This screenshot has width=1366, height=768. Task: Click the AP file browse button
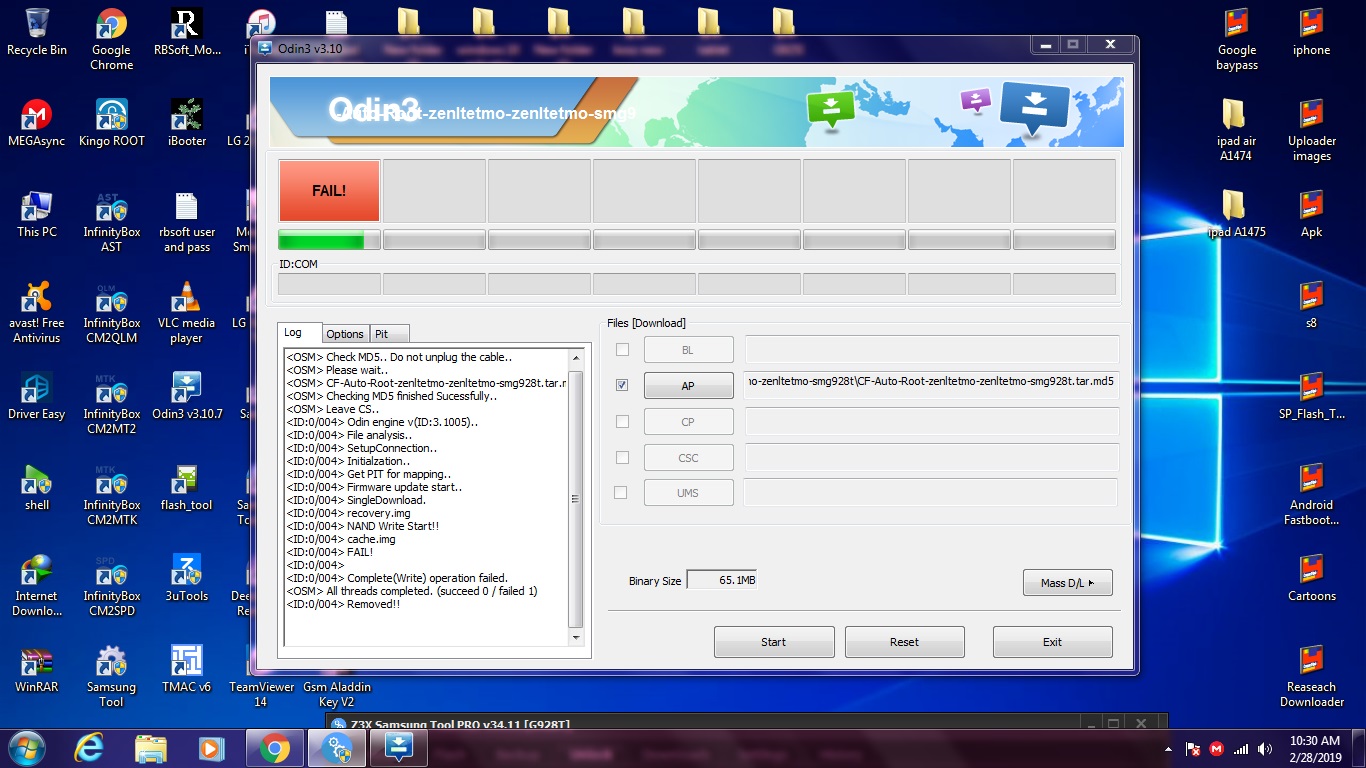[x=688, y=386]
